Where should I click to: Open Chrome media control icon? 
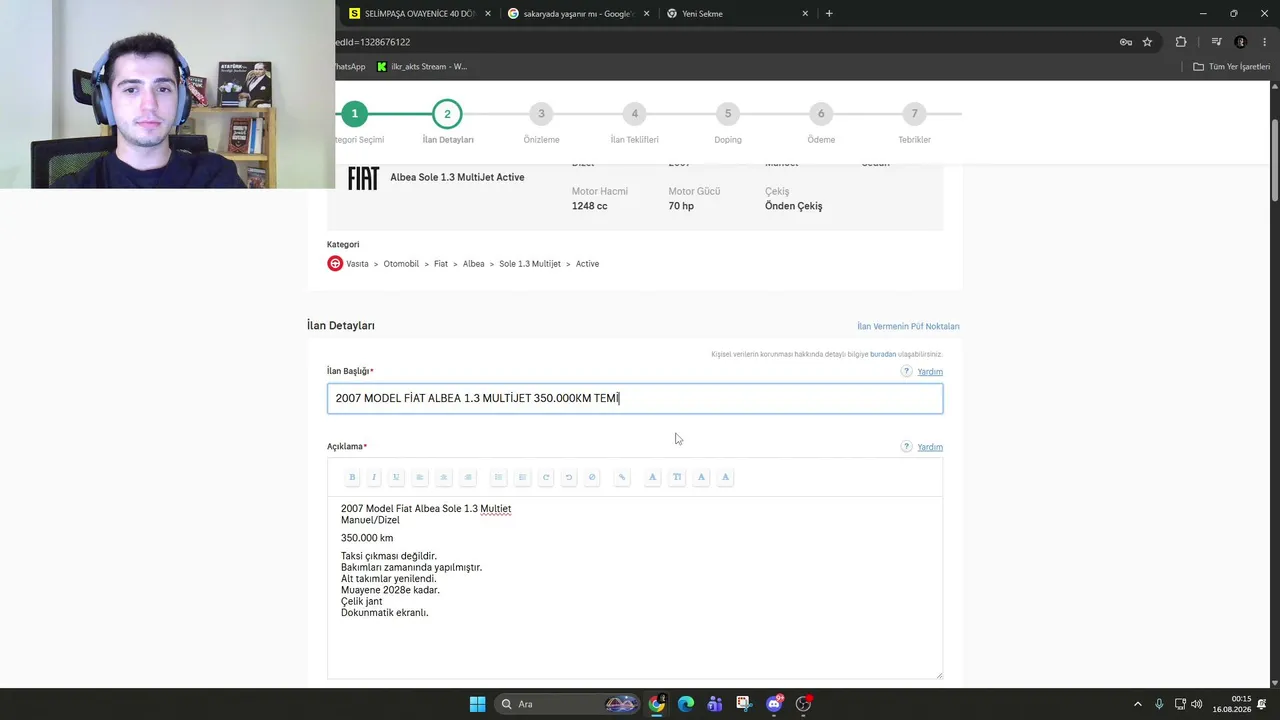[x=1216, y=42]
